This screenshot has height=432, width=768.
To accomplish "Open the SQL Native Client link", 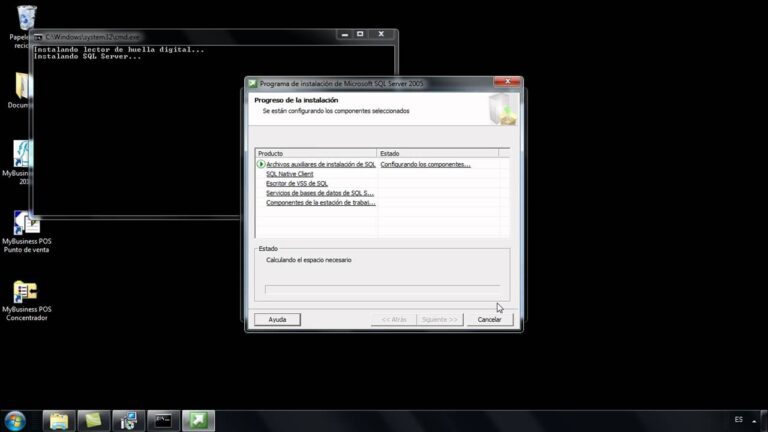I will 289,174.
